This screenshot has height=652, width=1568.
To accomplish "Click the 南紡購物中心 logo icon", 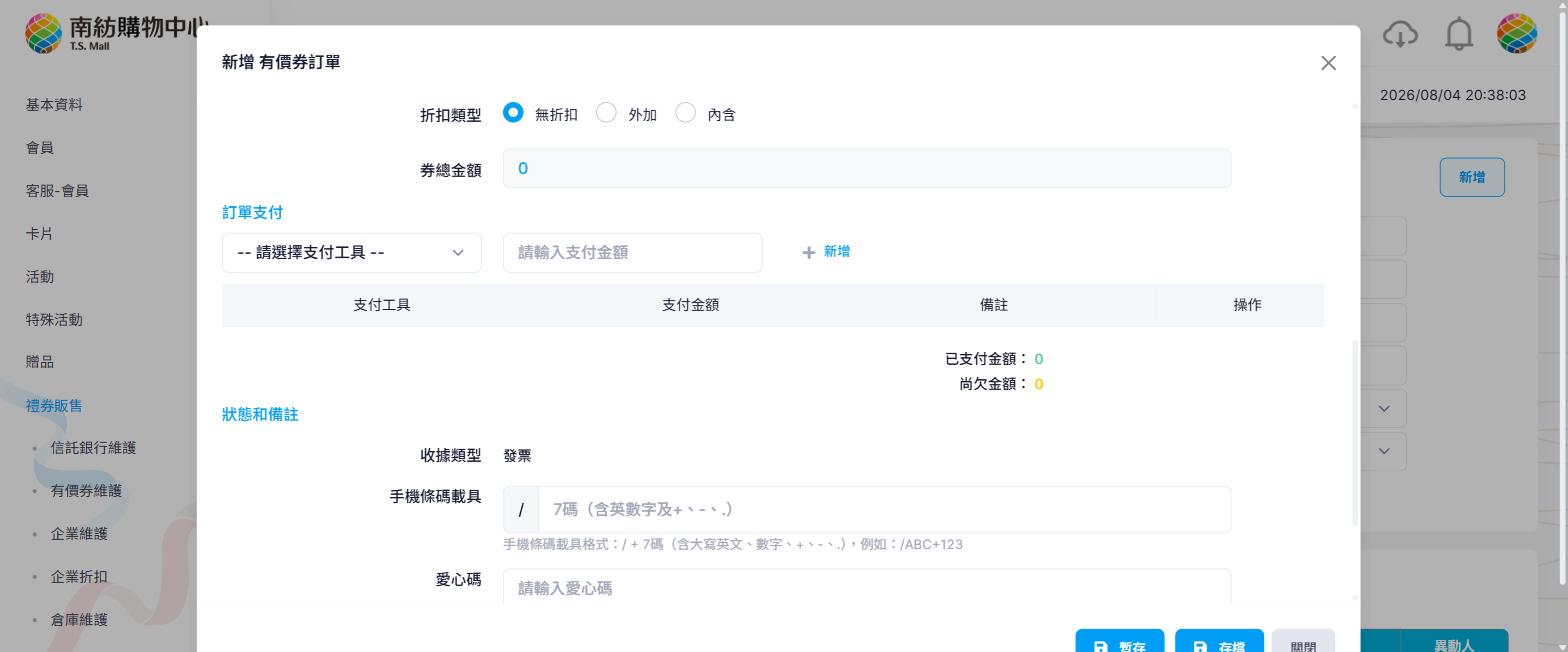I will click(x=43, y=33).
